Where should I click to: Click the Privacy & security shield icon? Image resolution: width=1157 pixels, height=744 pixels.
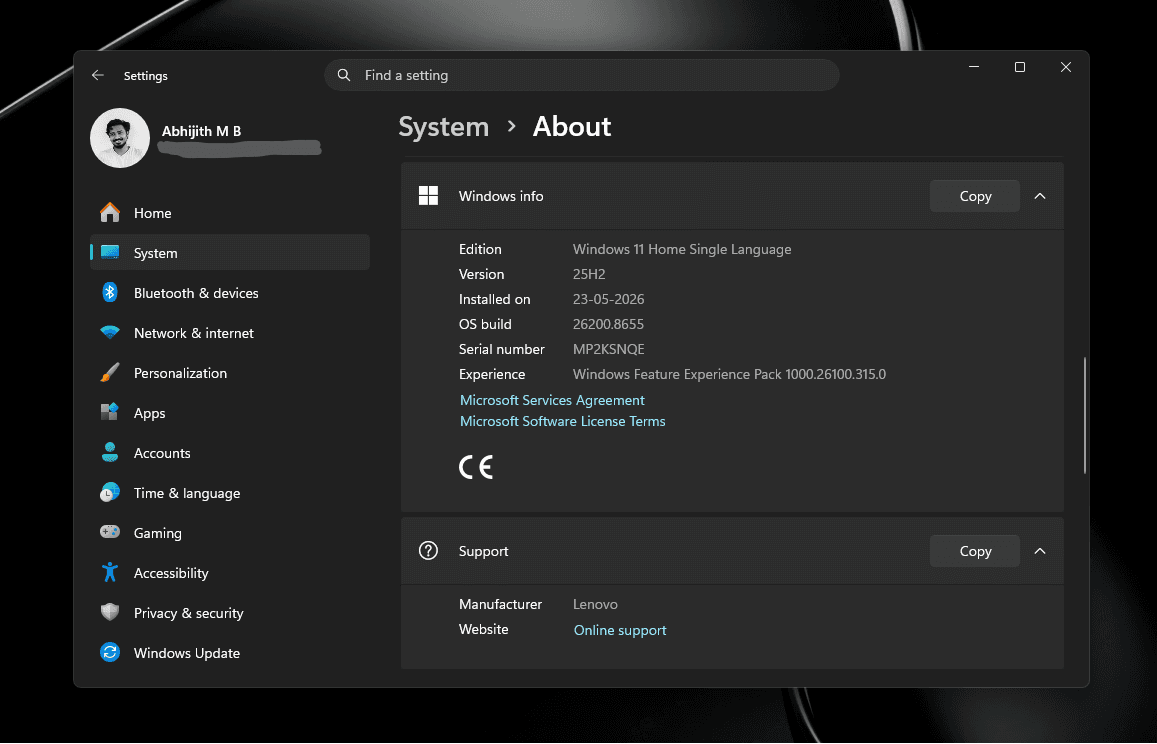(x=110, y=612)
